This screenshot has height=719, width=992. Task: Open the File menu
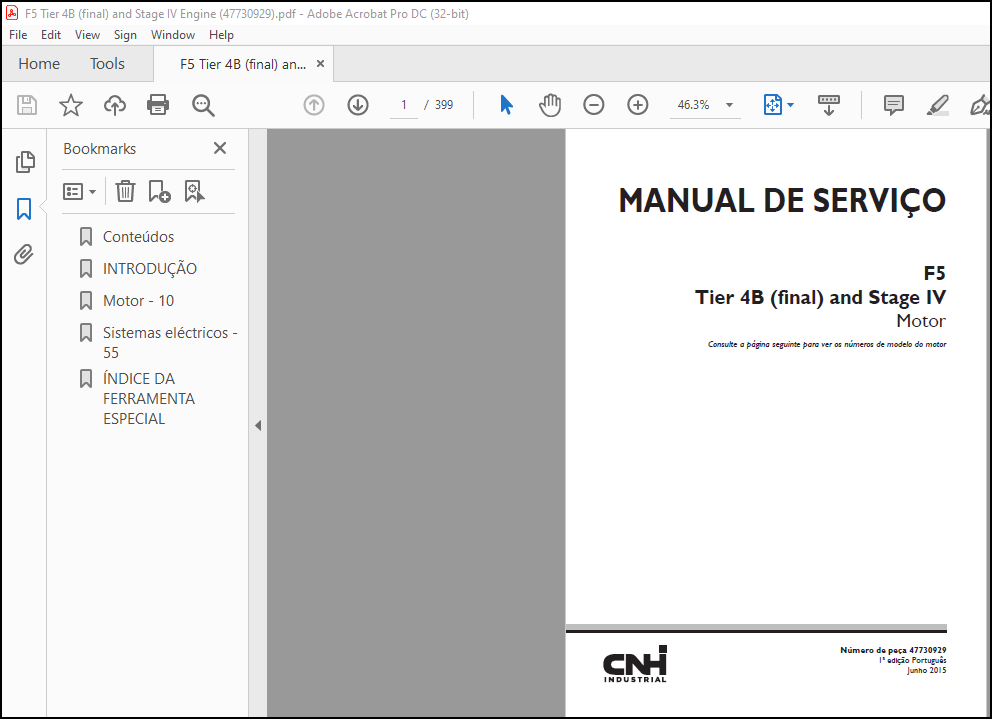tap(18, 35)
